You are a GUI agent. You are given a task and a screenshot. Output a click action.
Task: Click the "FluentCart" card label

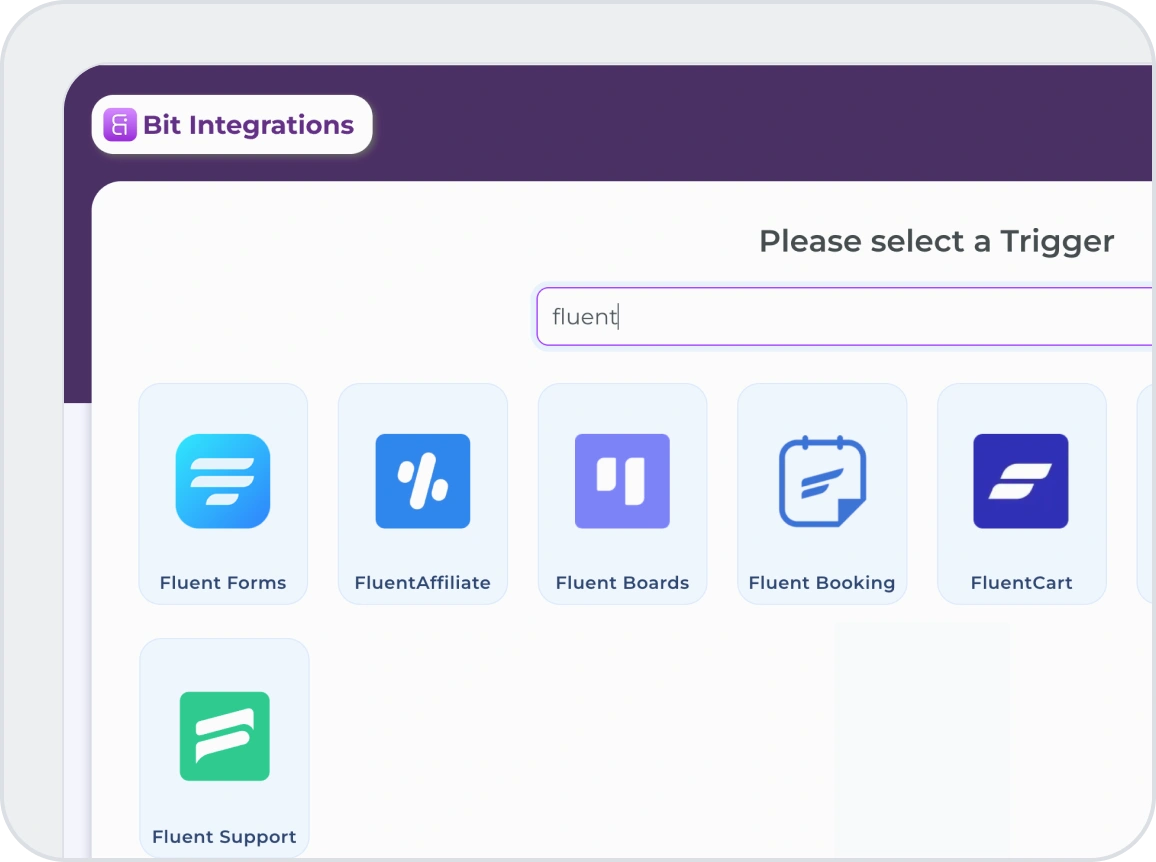(x=1021, y=583)
